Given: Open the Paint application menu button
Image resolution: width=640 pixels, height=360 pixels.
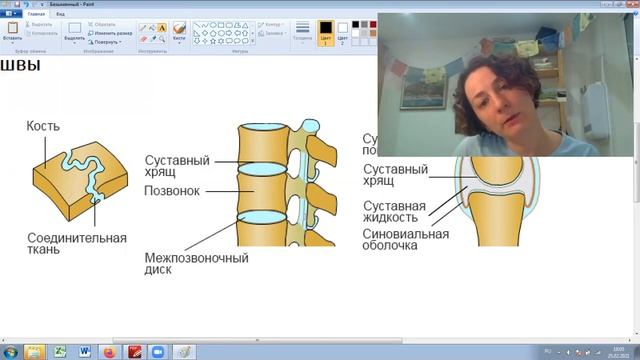Looking at the screenshot, I should click(x=11, y=13).
